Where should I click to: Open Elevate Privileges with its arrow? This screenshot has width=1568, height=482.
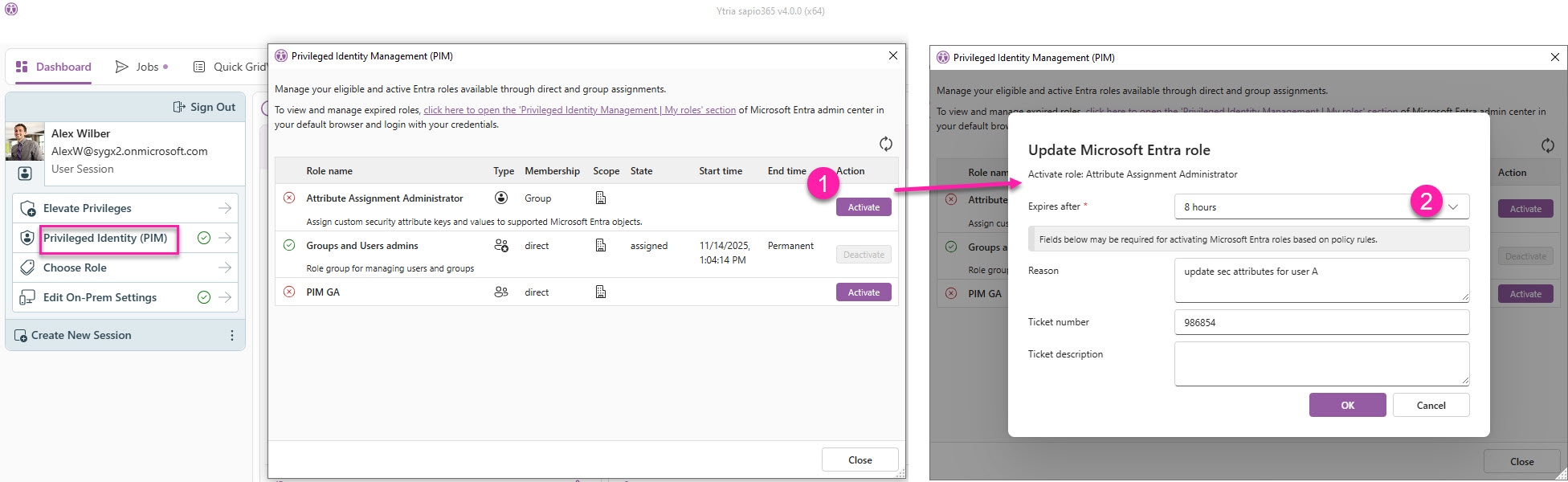tap(225, 209)
